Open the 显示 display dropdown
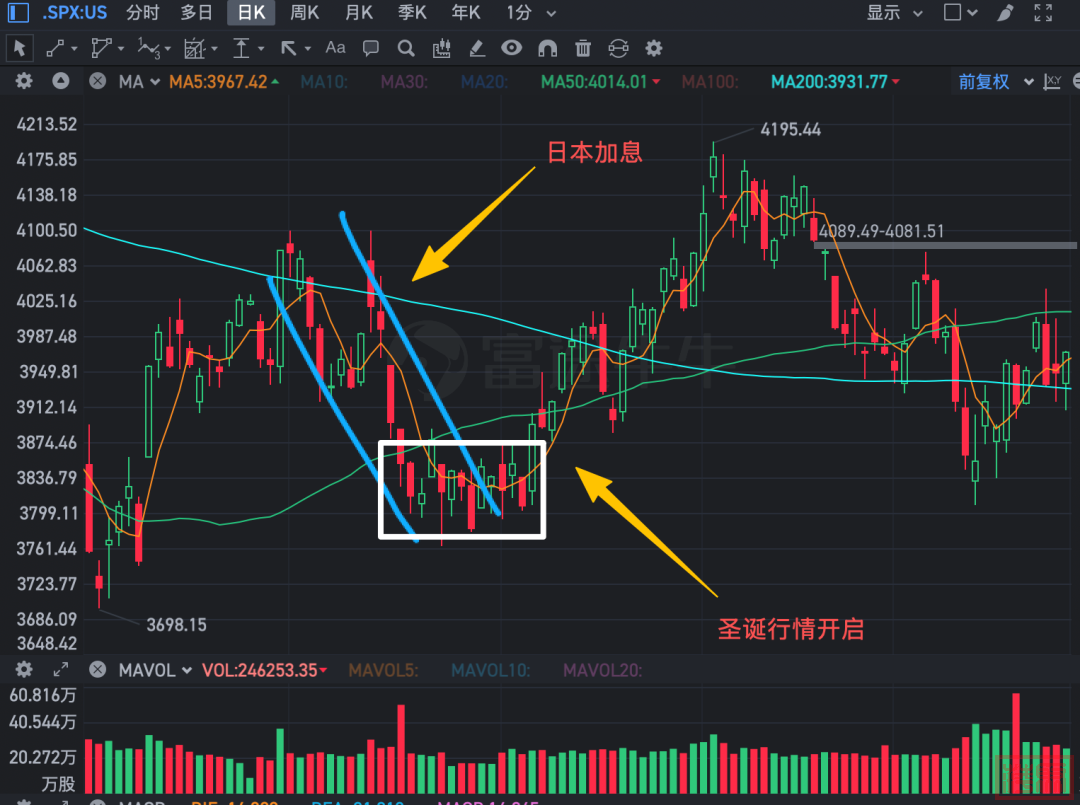The width and height of the screenshot is (1080, 805). (890, 13)
